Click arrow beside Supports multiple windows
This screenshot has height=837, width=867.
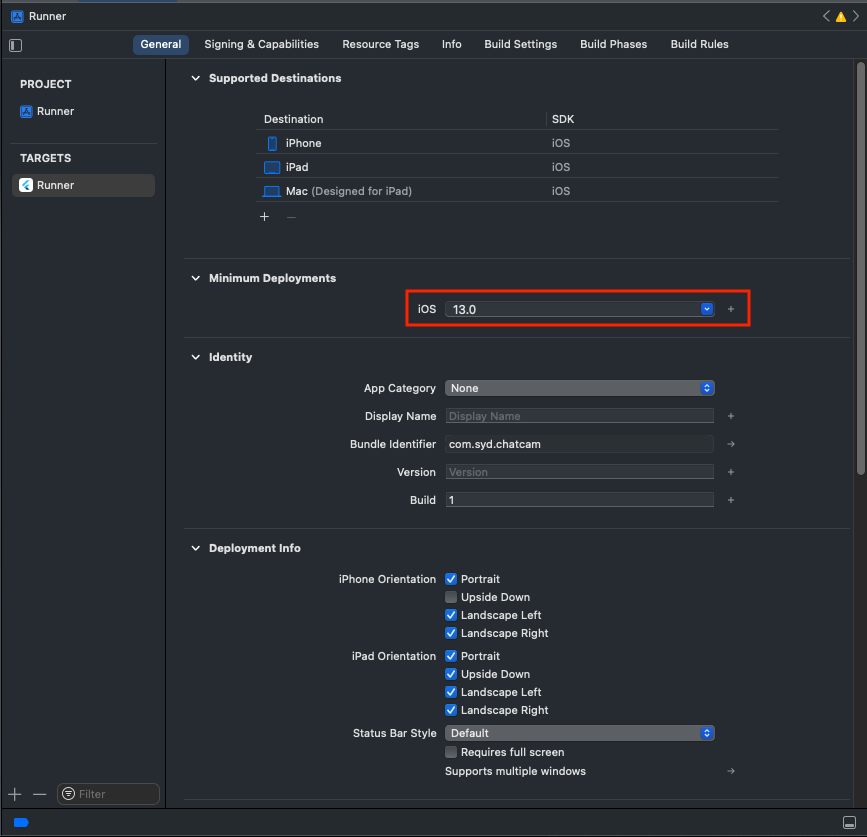coord(730,771)
